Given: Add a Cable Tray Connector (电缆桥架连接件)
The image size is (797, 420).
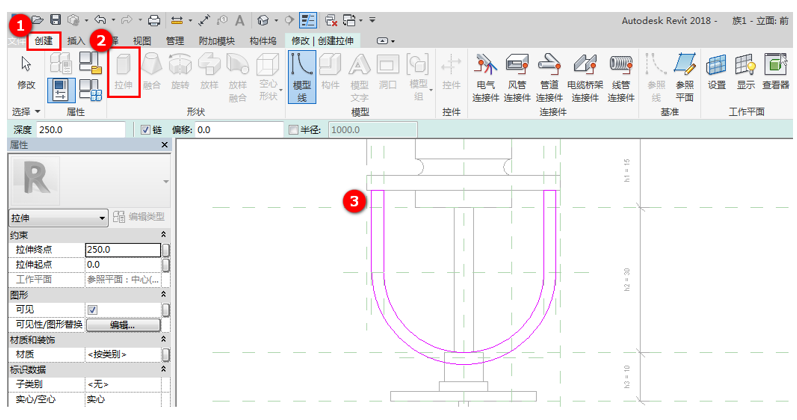Looking at the screenshot, I should click(585, 77).
